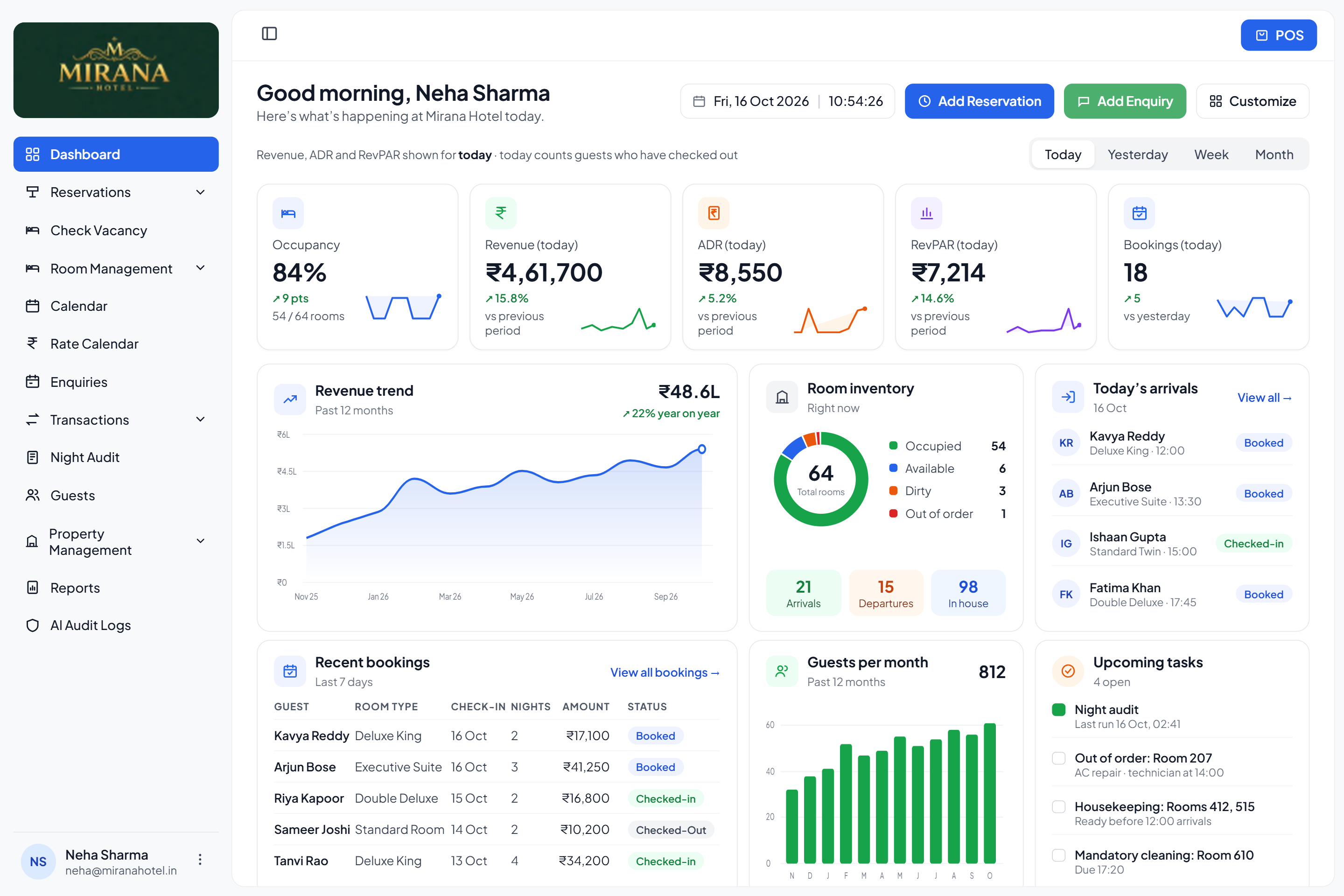Expand the Property Management chevron

tap(201, 541)
